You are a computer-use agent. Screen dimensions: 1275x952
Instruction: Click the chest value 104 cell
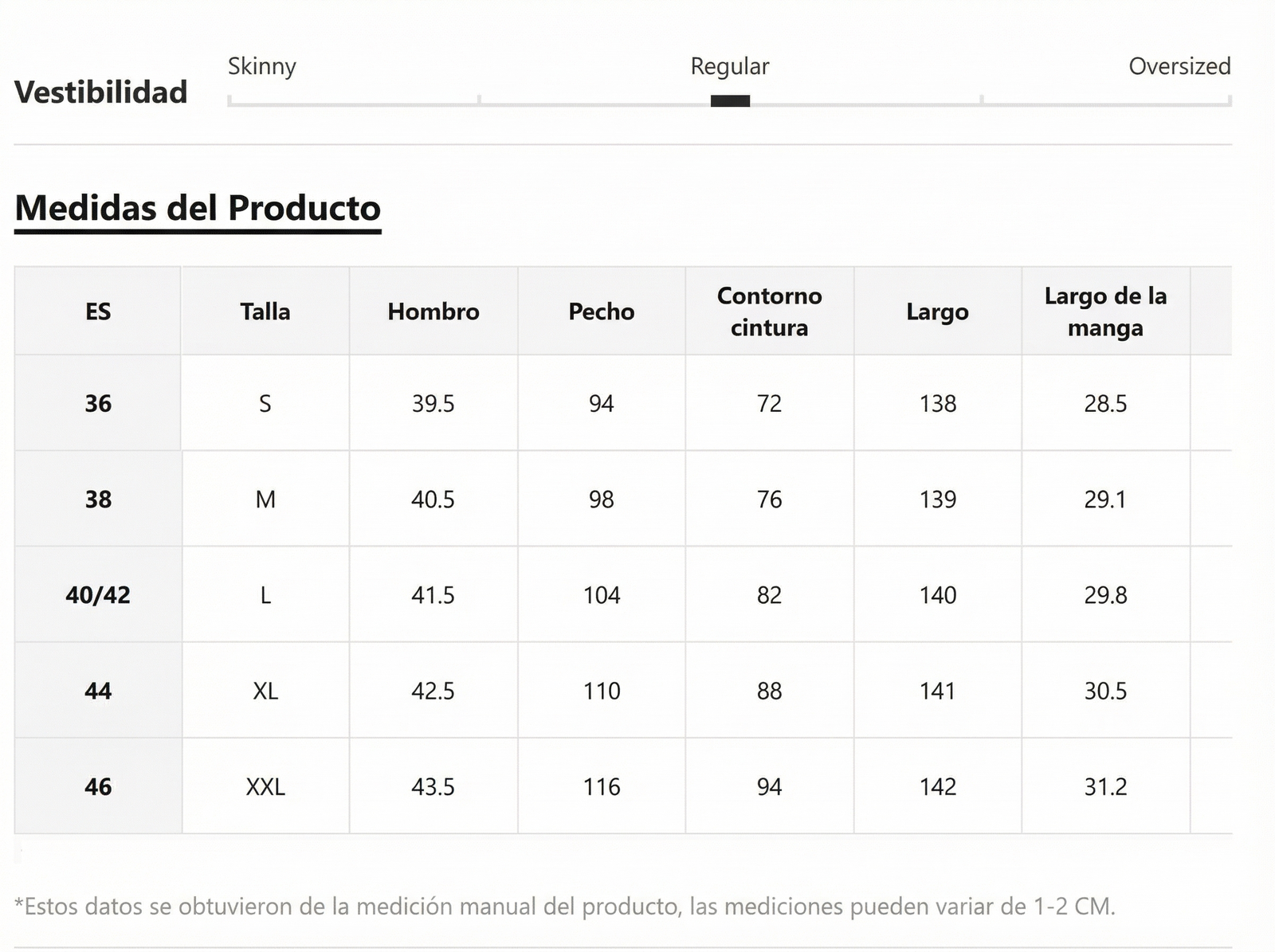602,595
